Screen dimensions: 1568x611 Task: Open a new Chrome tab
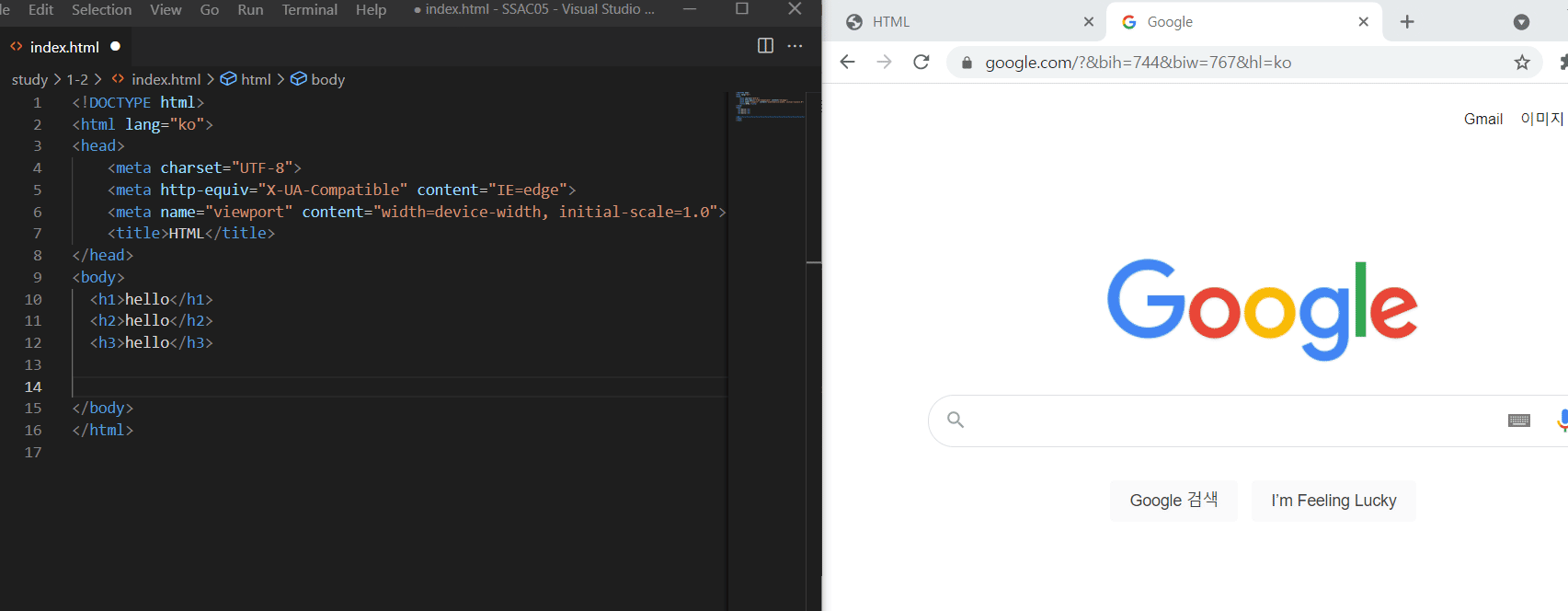coord(1407,22)
